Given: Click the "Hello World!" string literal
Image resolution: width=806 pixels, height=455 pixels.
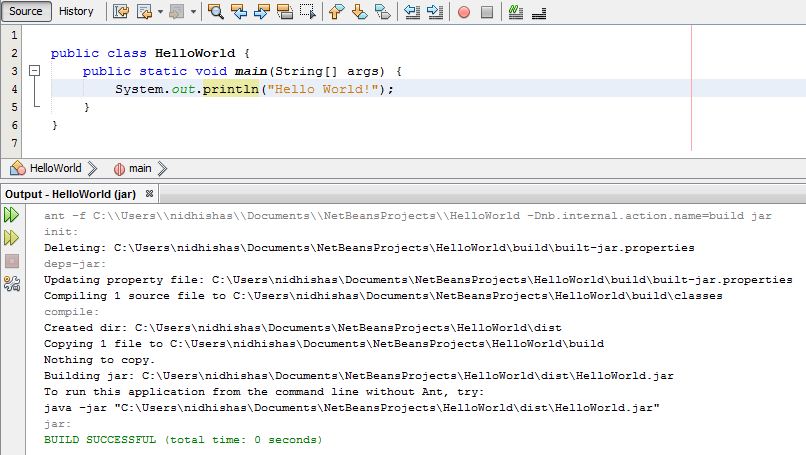Looking at the screenshot, I should point(323,89).
